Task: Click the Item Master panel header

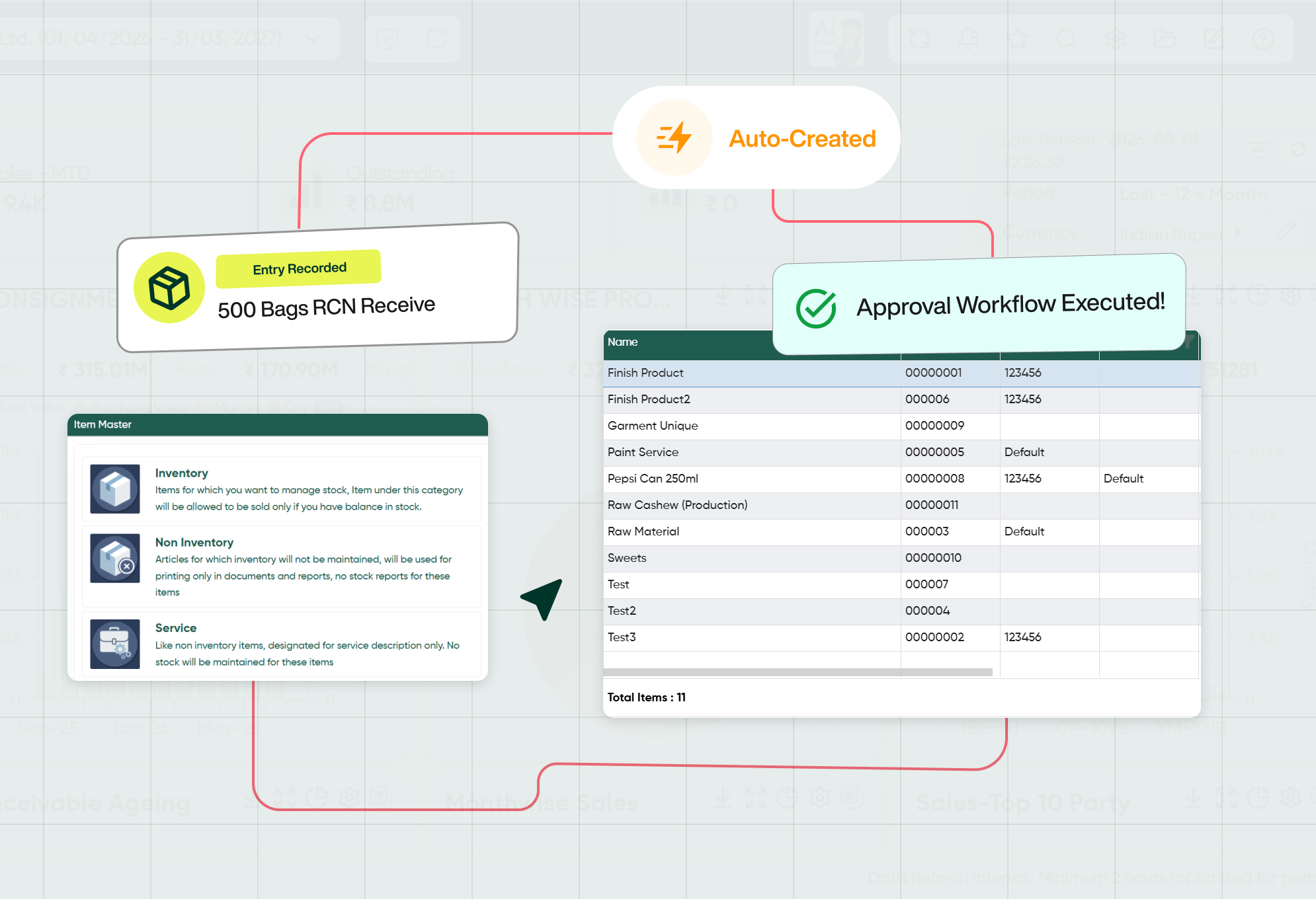Action: [x=278, y=424]
